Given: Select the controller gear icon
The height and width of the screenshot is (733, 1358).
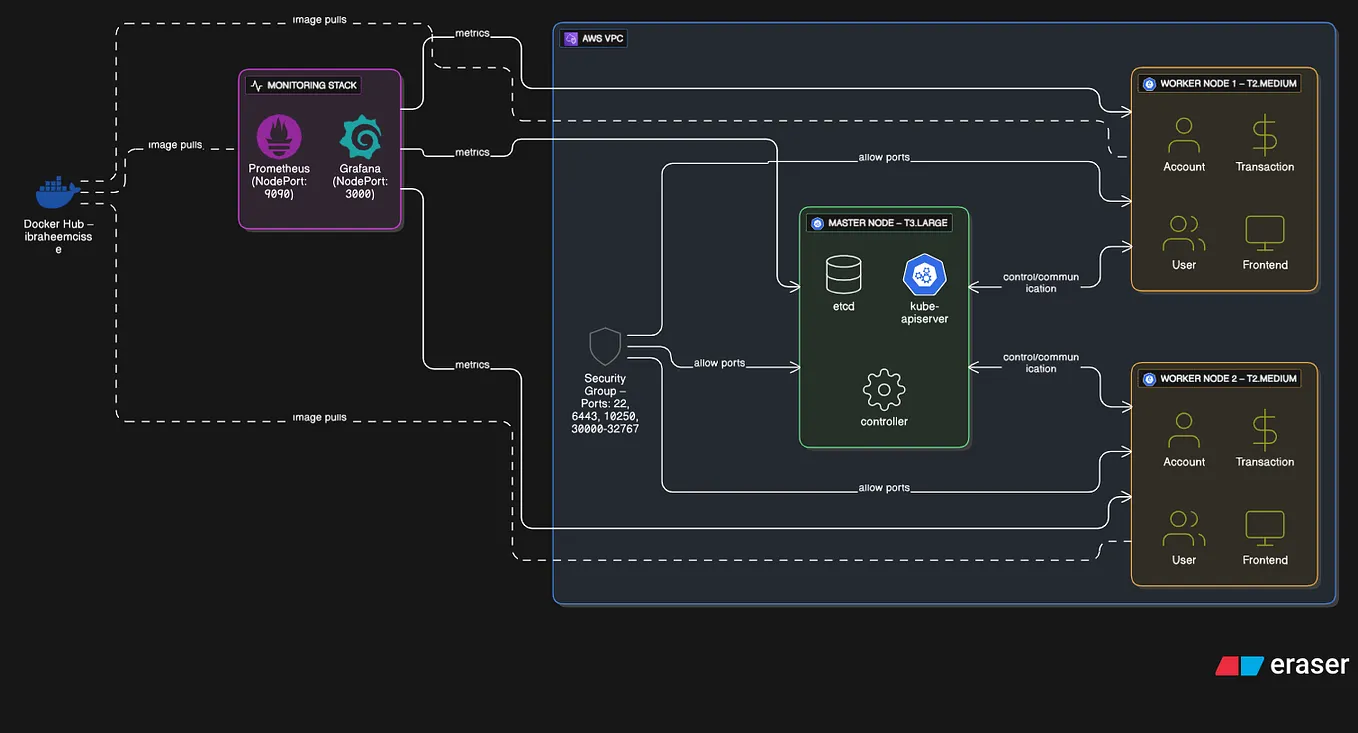Looking at the screenshot, I should (x=883, y=391).
